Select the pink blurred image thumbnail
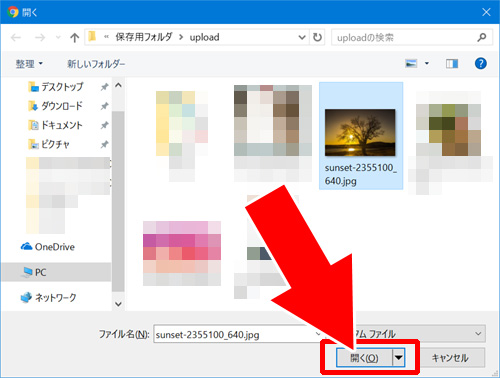 (x=182, y=253)
